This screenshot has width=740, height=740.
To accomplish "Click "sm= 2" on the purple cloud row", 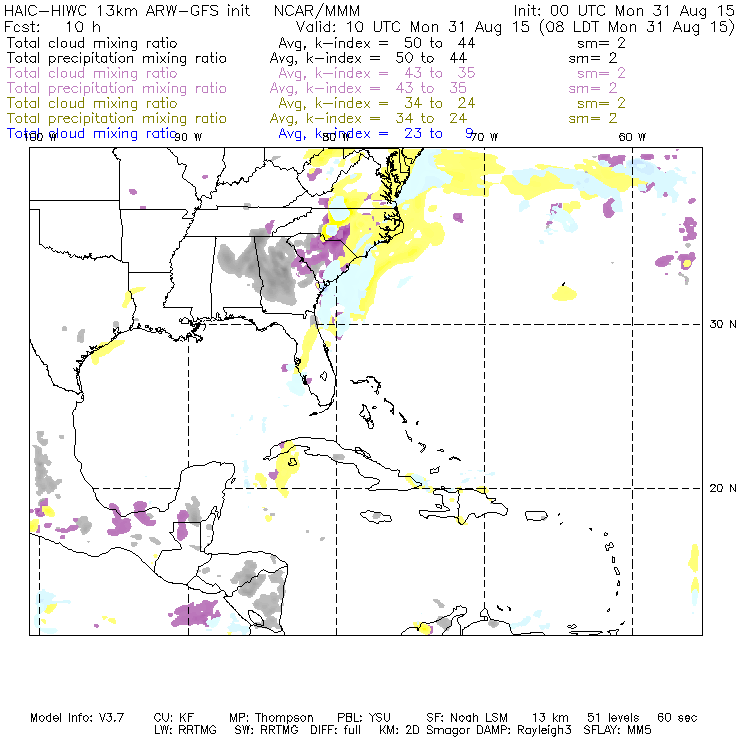I will click(x=601, y=73).
